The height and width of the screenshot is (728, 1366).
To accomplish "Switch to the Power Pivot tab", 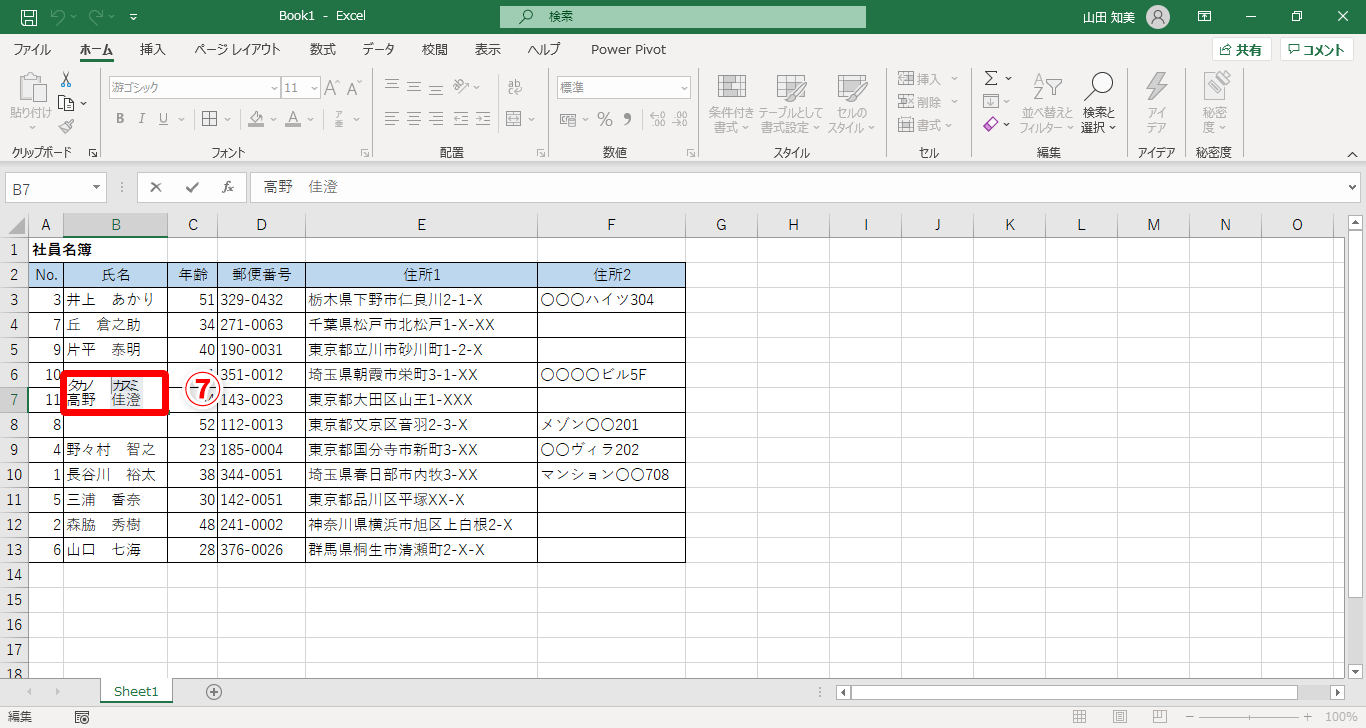I will 628,49.
